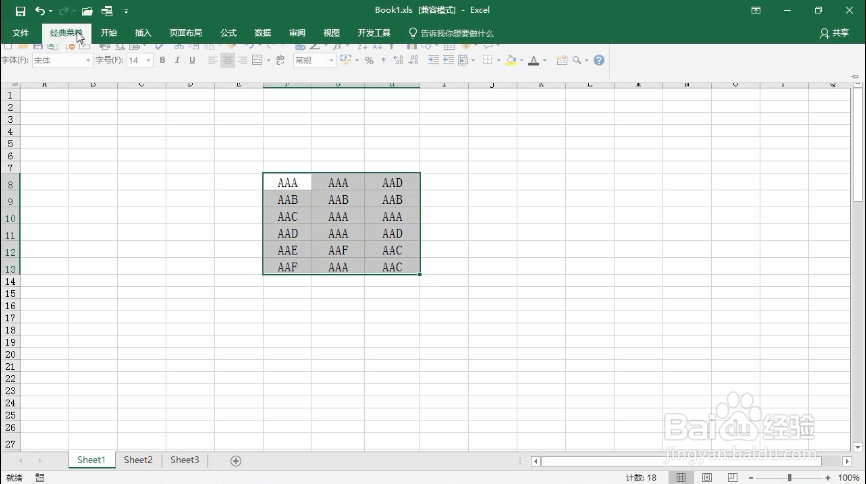Click the cell format table icon
This screenshot has width=866, height=484.
click(x=463, y=60)
